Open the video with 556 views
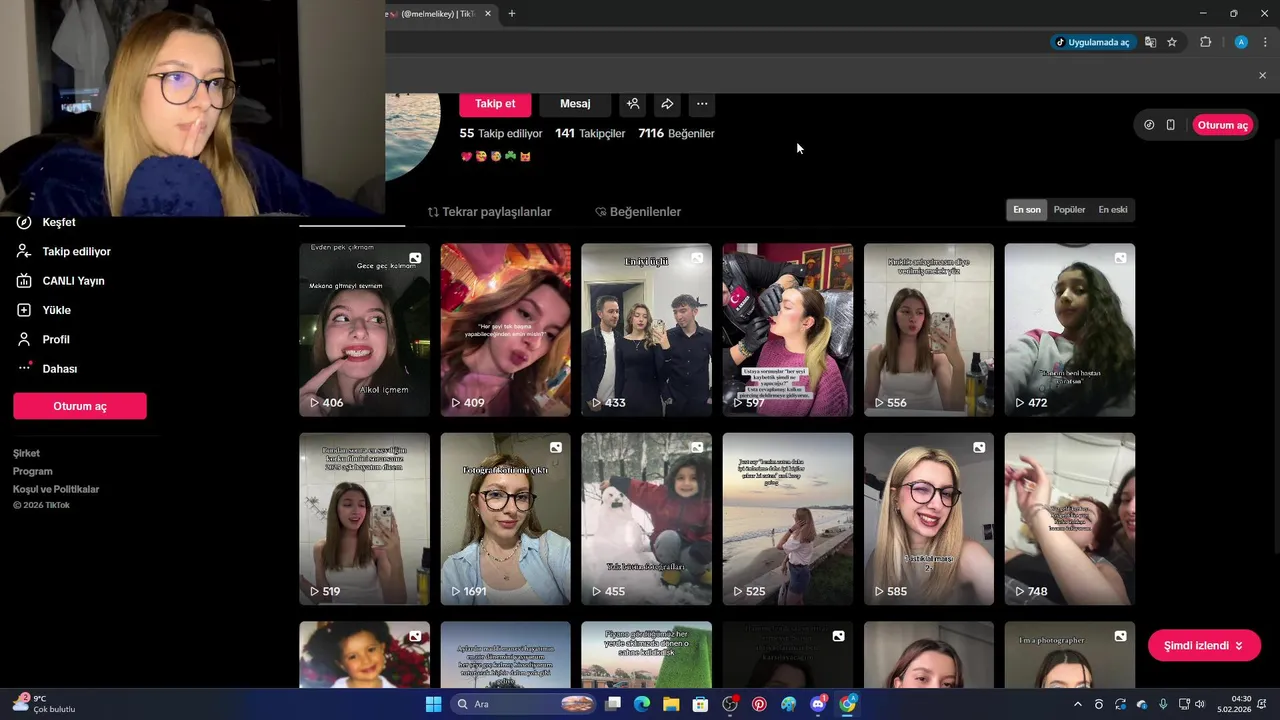Viewport: 1280px width, 720px height. 929,330
